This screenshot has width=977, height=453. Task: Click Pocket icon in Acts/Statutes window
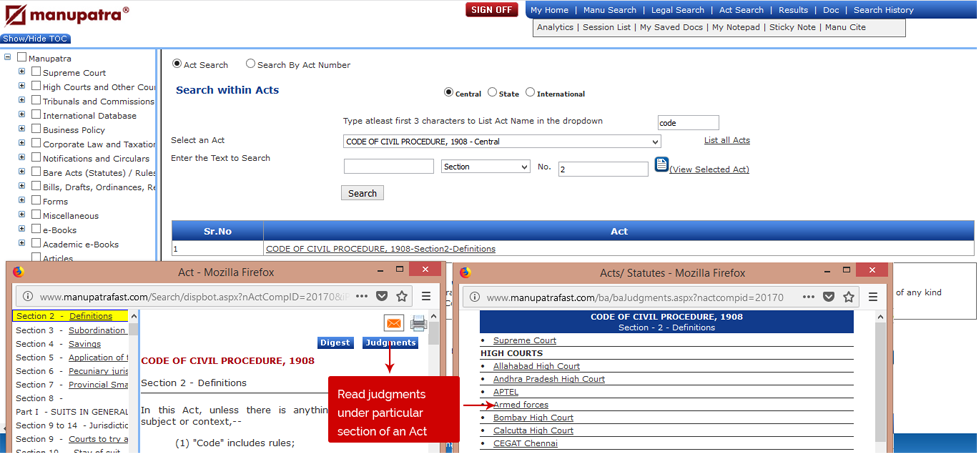point(828,297)
